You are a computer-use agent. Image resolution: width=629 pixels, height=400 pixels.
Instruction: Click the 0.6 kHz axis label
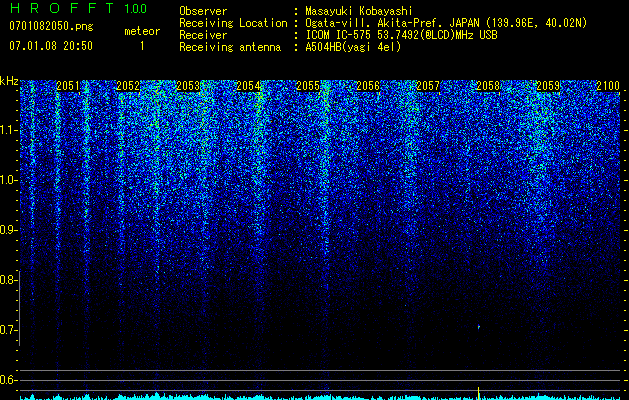8,380
